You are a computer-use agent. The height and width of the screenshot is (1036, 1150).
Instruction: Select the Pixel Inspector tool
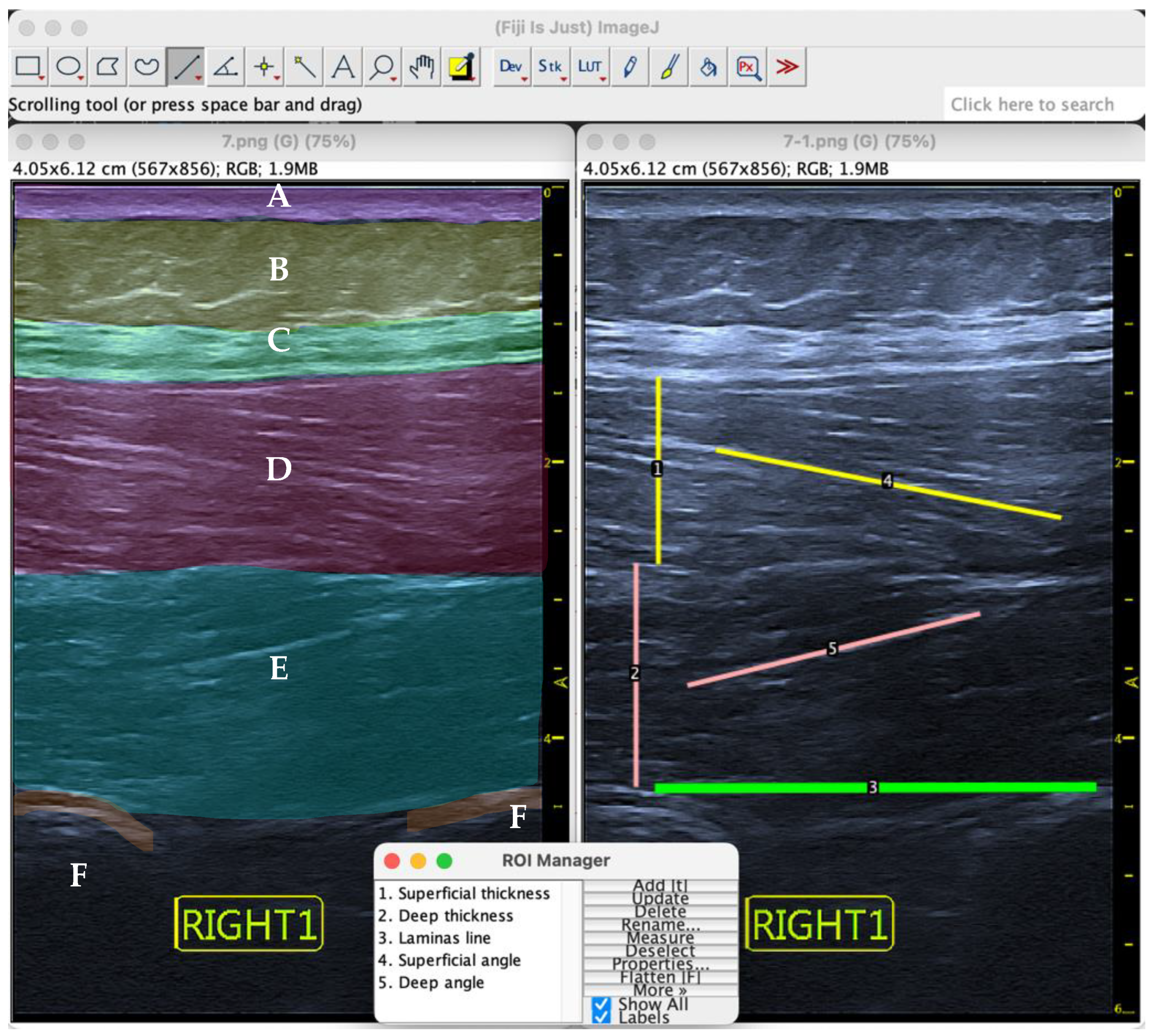(x=747, y=67)
